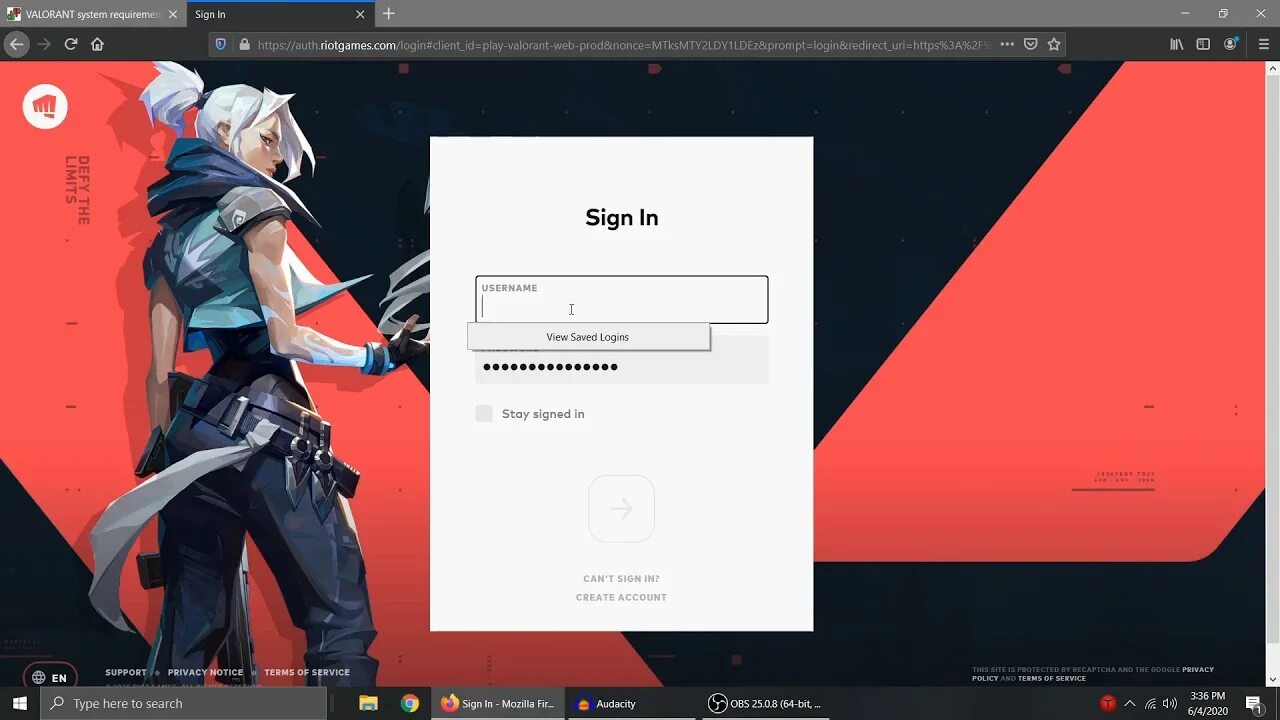Launch Chrome from the taskbar
This screenshot has width=1280, height=720.
tap(409, 703)
